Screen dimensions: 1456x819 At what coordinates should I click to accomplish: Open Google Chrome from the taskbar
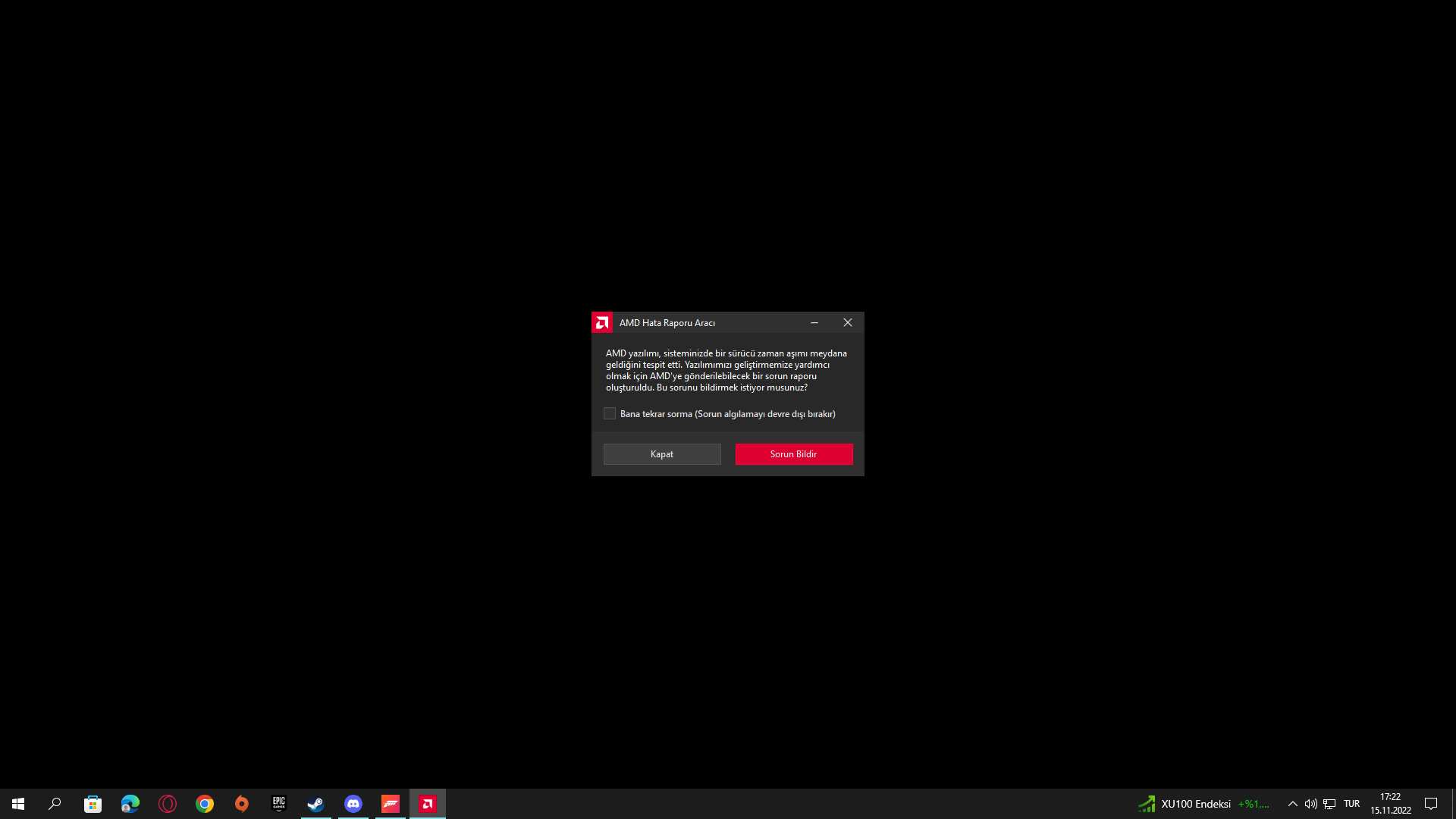click(x=204, y=804)
